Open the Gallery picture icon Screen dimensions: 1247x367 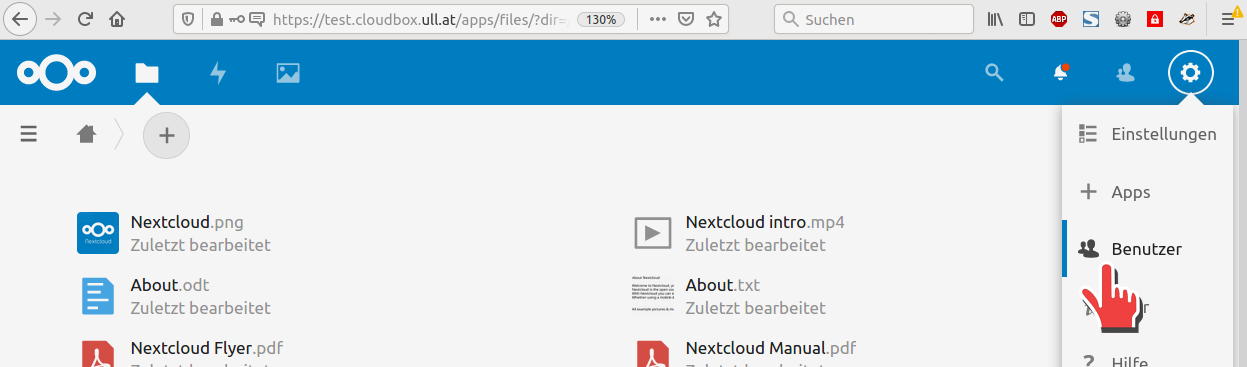pyautogui.click(x=288, y=72)
